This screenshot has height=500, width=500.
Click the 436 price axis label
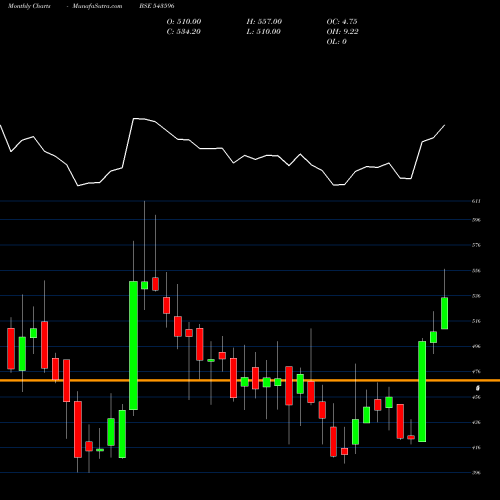point(476,423)
